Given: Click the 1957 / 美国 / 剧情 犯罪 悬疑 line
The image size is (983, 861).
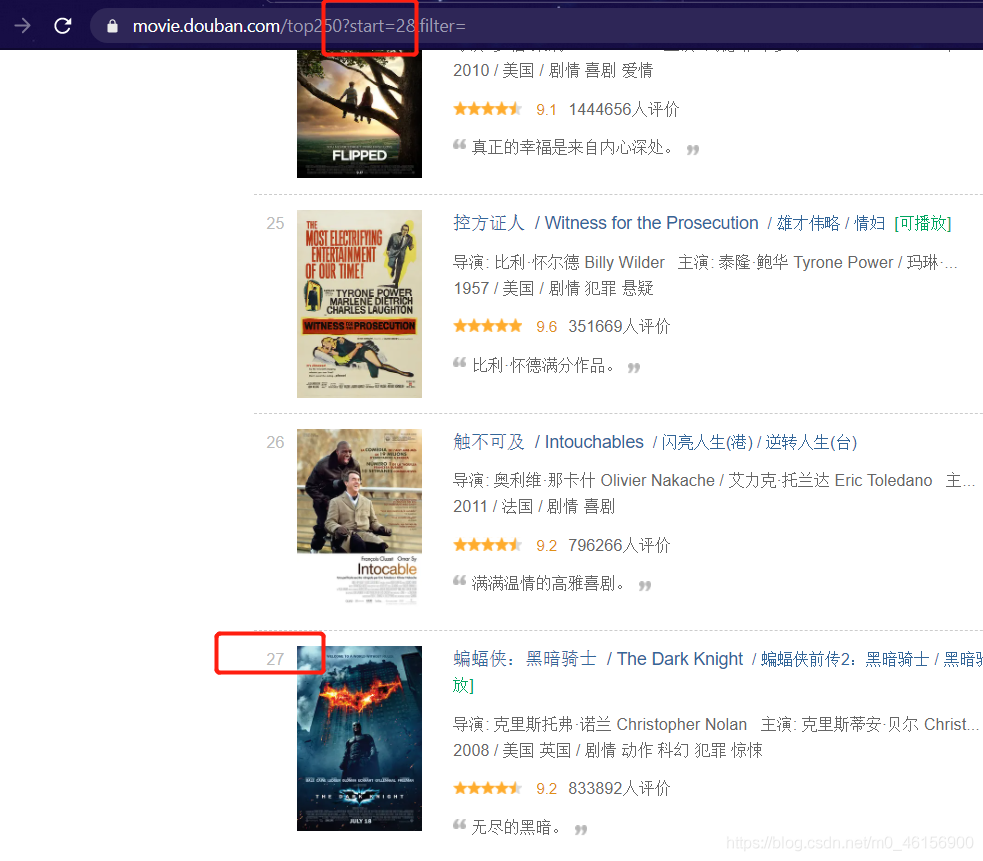Looking at the screenshot, I should (x=553, y=288).
